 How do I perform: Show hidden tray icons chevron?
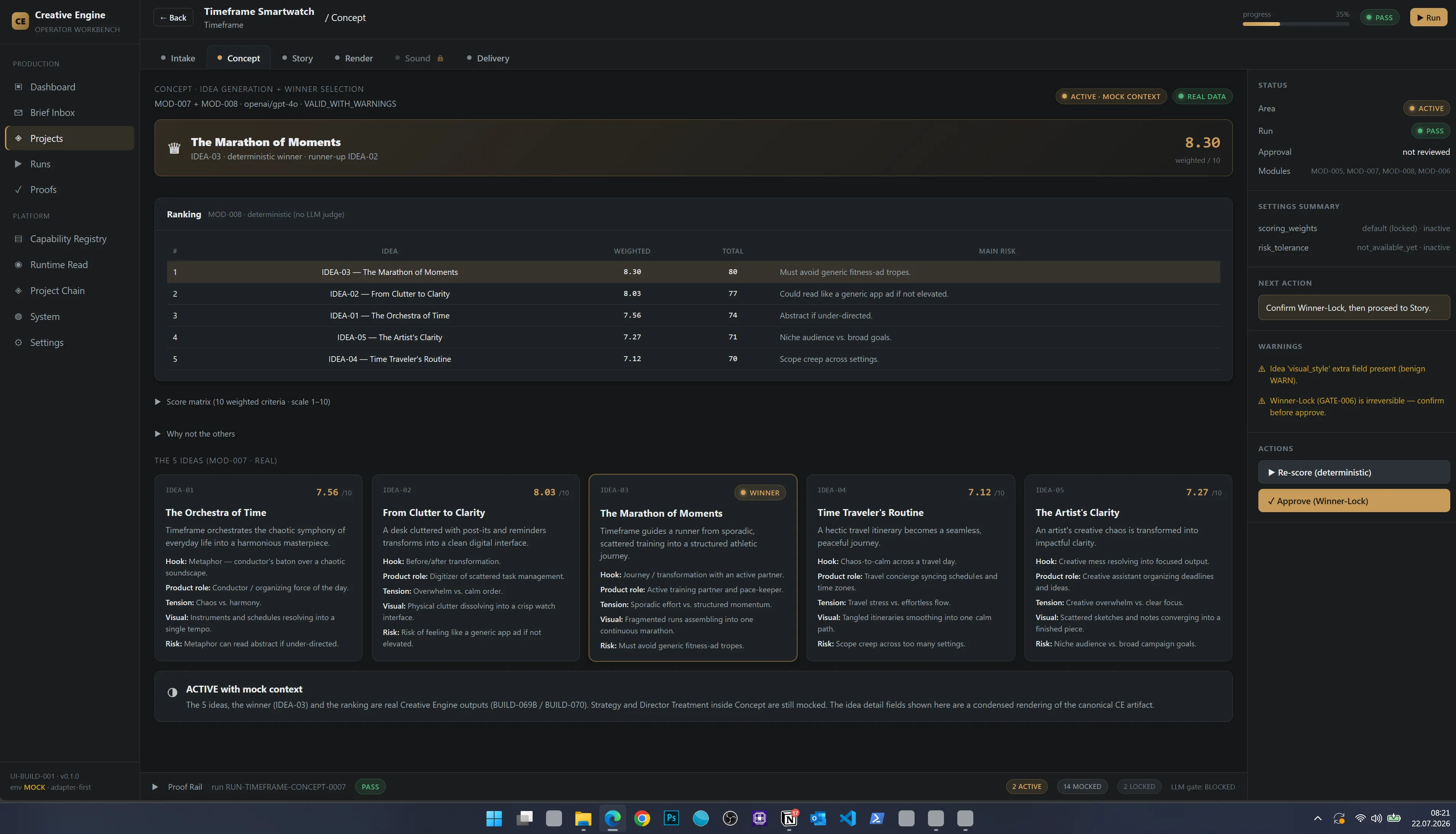(1318, 818)
